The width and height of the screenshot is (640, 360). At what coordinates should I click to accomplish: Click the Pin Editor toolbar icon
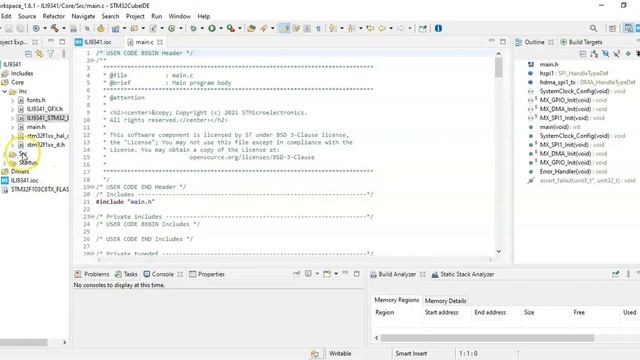click(x=422, y=28)
